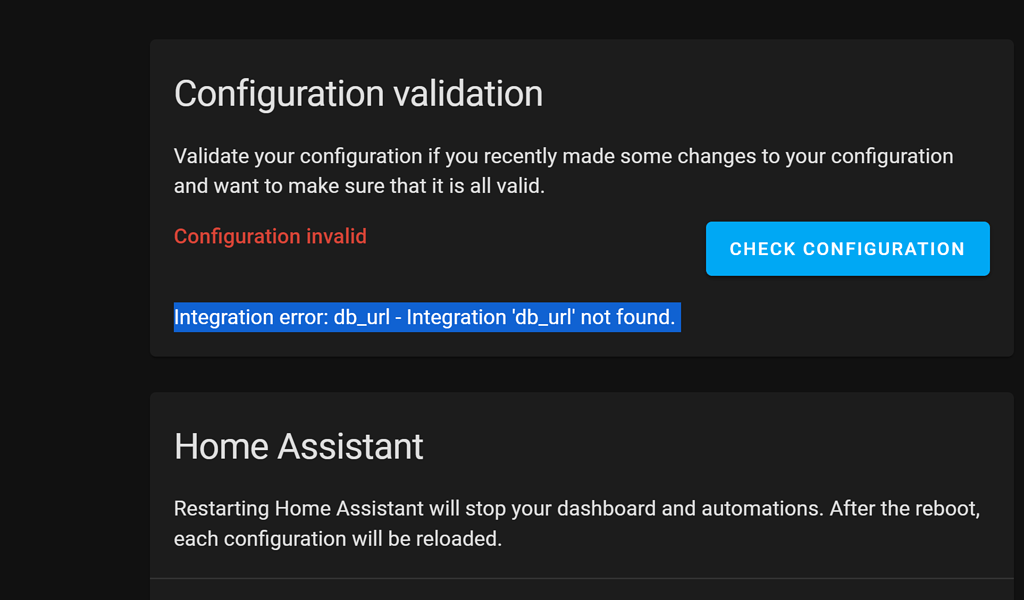Click the restart warning description text
The width and height of the screenshot is (1024, 600).
pyautogui.click(x=575, y=523)
